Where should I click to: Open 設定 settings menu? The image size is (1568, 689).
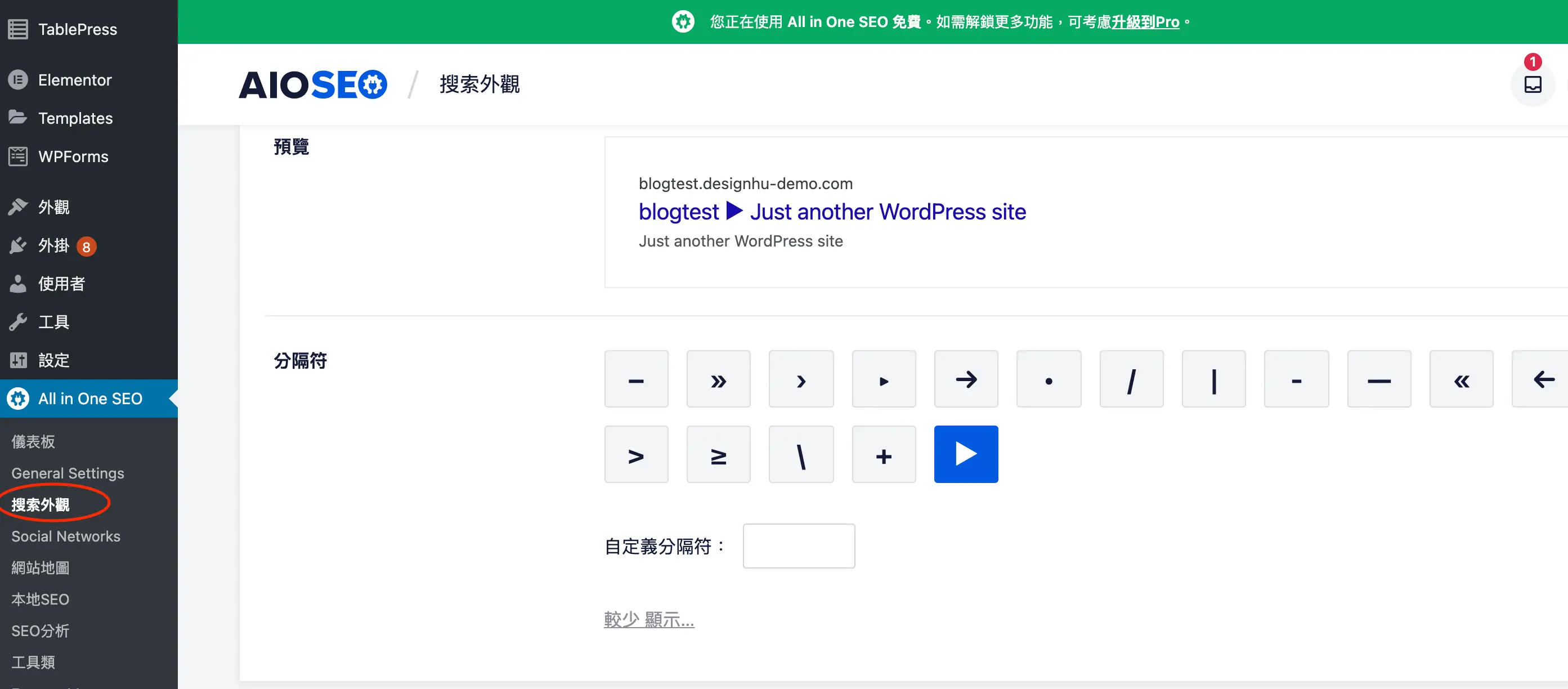[89, 360]
